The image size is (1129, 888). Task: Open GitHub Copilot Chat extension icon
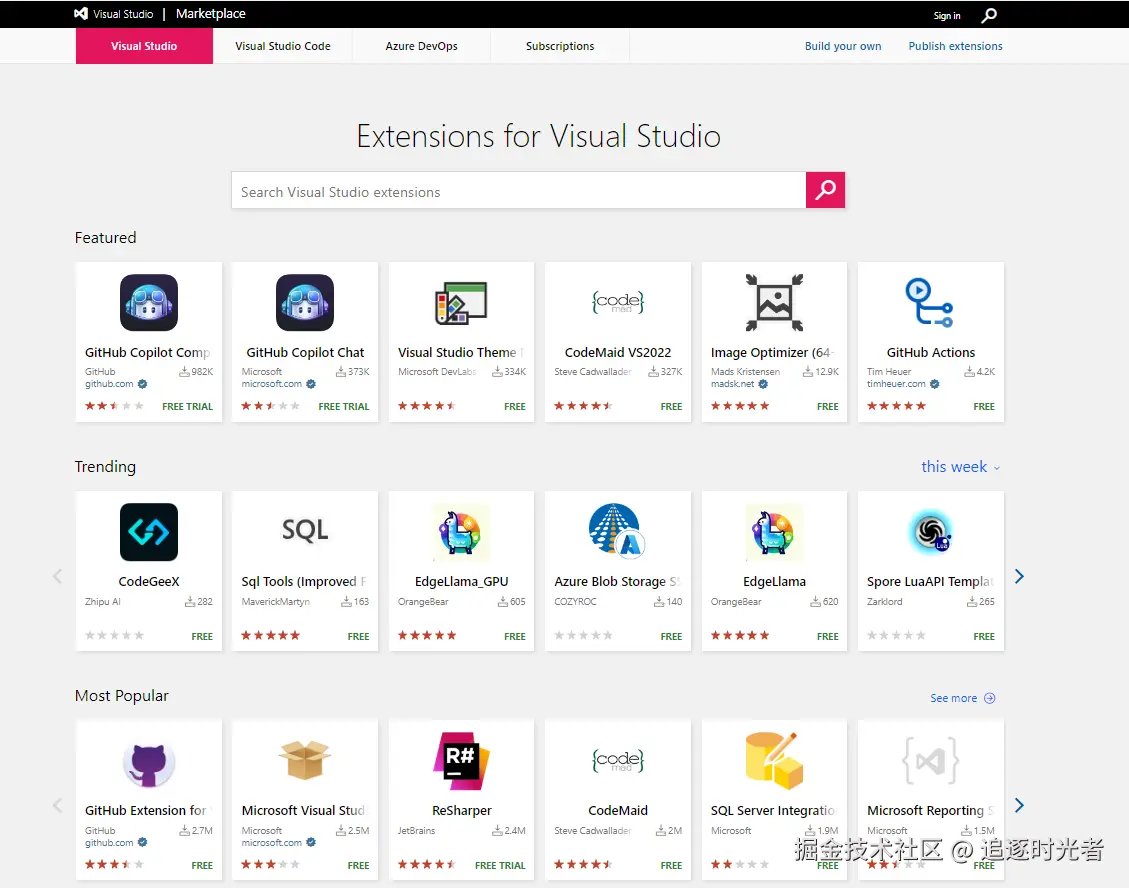coord(305,302)
